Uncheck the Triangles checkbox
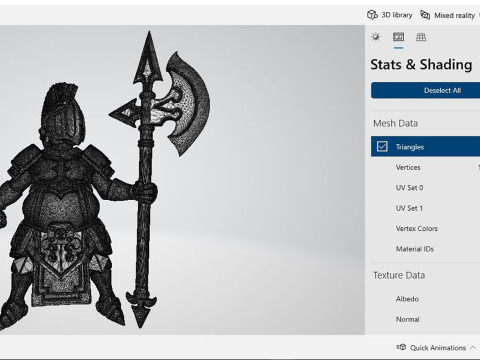This screenshot has height=360, width=480. (x=382, y=146)
